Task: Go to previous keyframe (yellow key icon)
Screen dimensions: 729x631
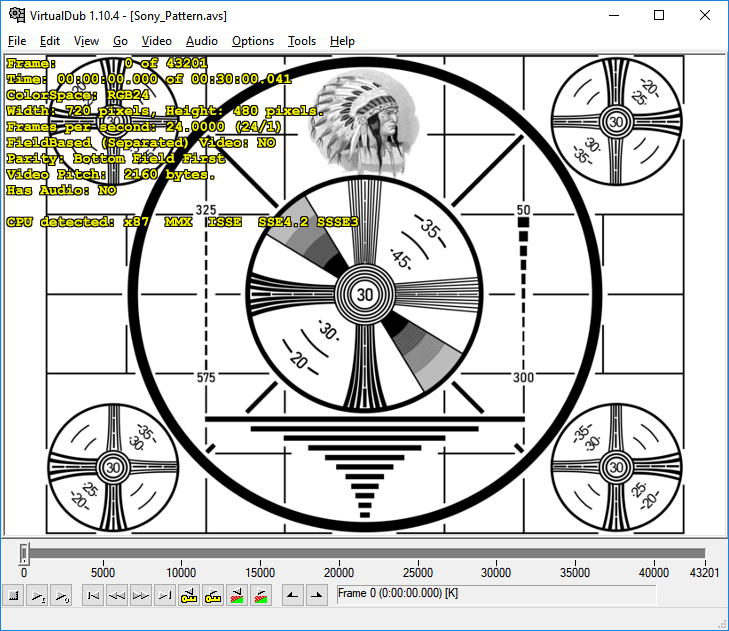Action: tap(189, 595)
